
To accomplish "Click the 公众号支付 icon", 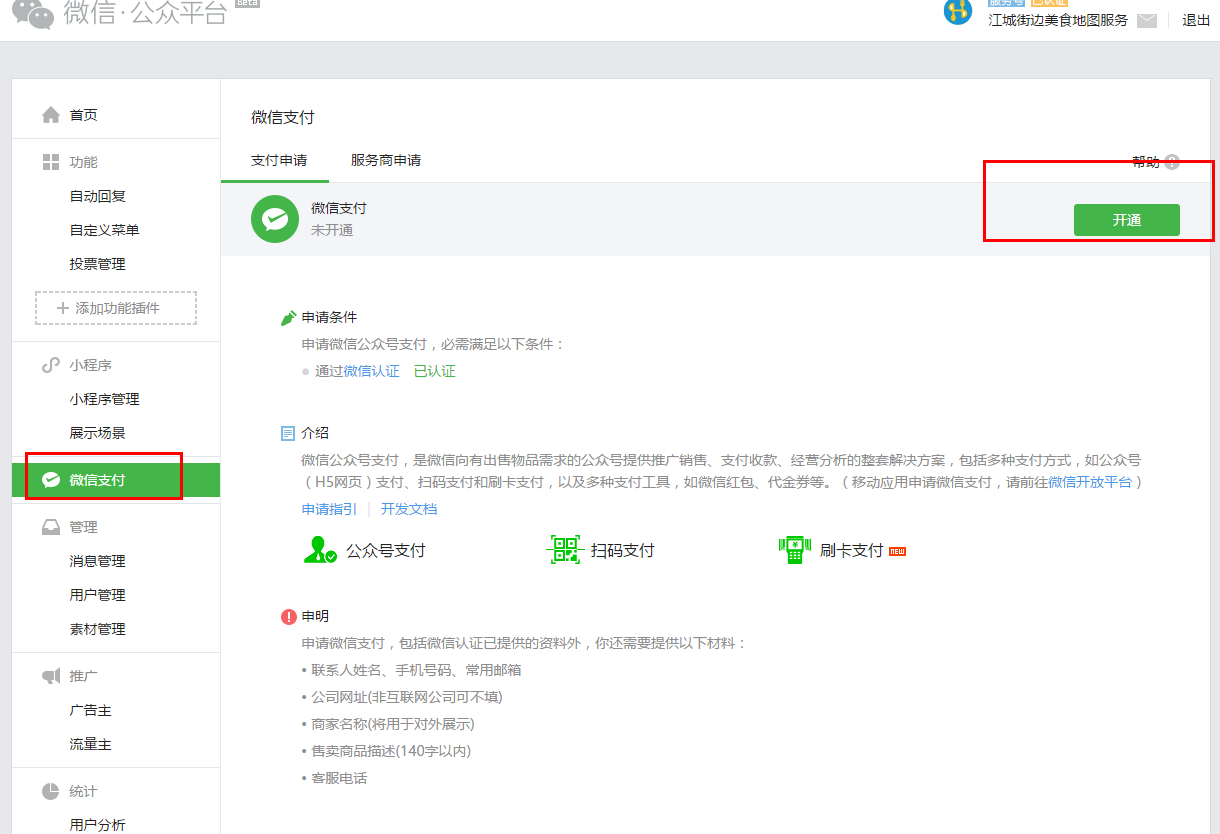I will click(x=320, y=550).
